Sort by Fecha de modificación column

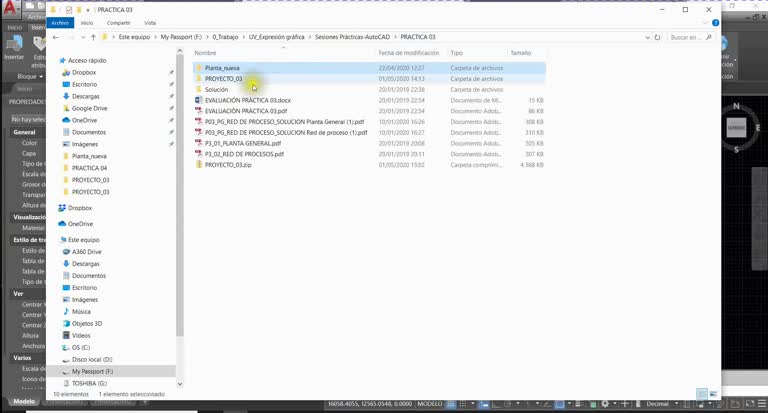point(408,53)
